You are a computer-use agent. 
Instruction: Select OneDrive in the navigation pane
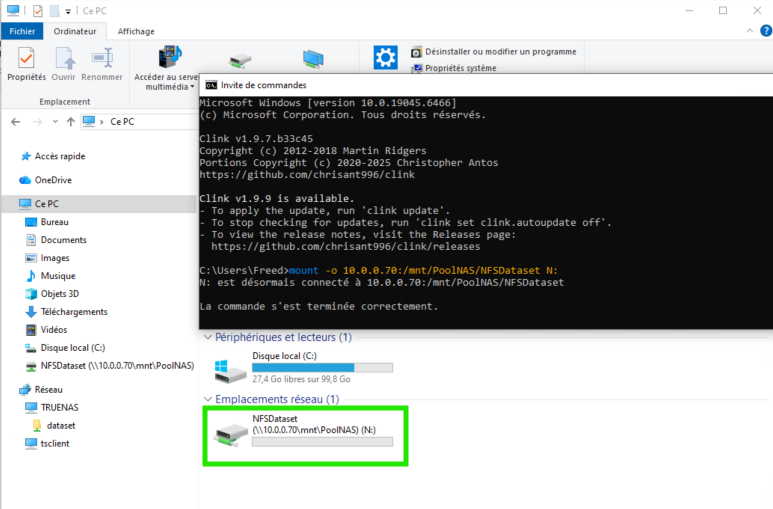[x=53, y=180]
